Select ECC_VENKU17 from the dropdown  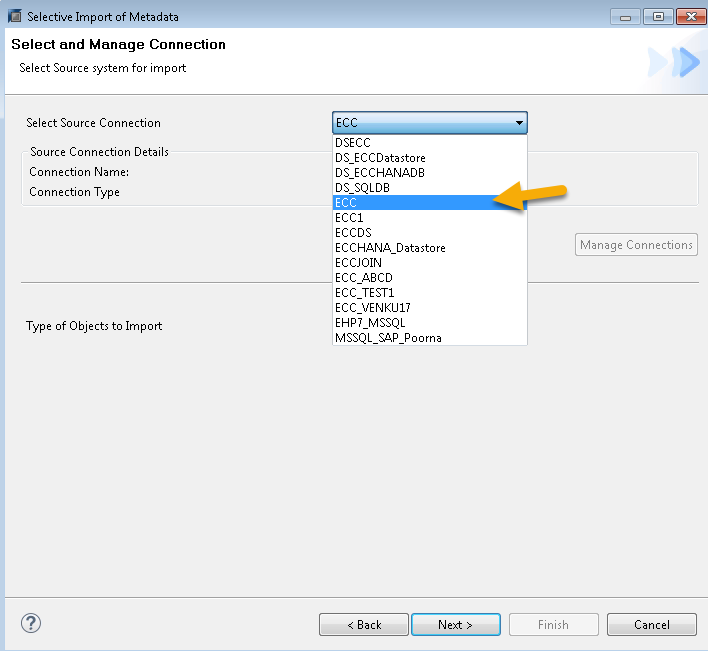tap(430, 308)
